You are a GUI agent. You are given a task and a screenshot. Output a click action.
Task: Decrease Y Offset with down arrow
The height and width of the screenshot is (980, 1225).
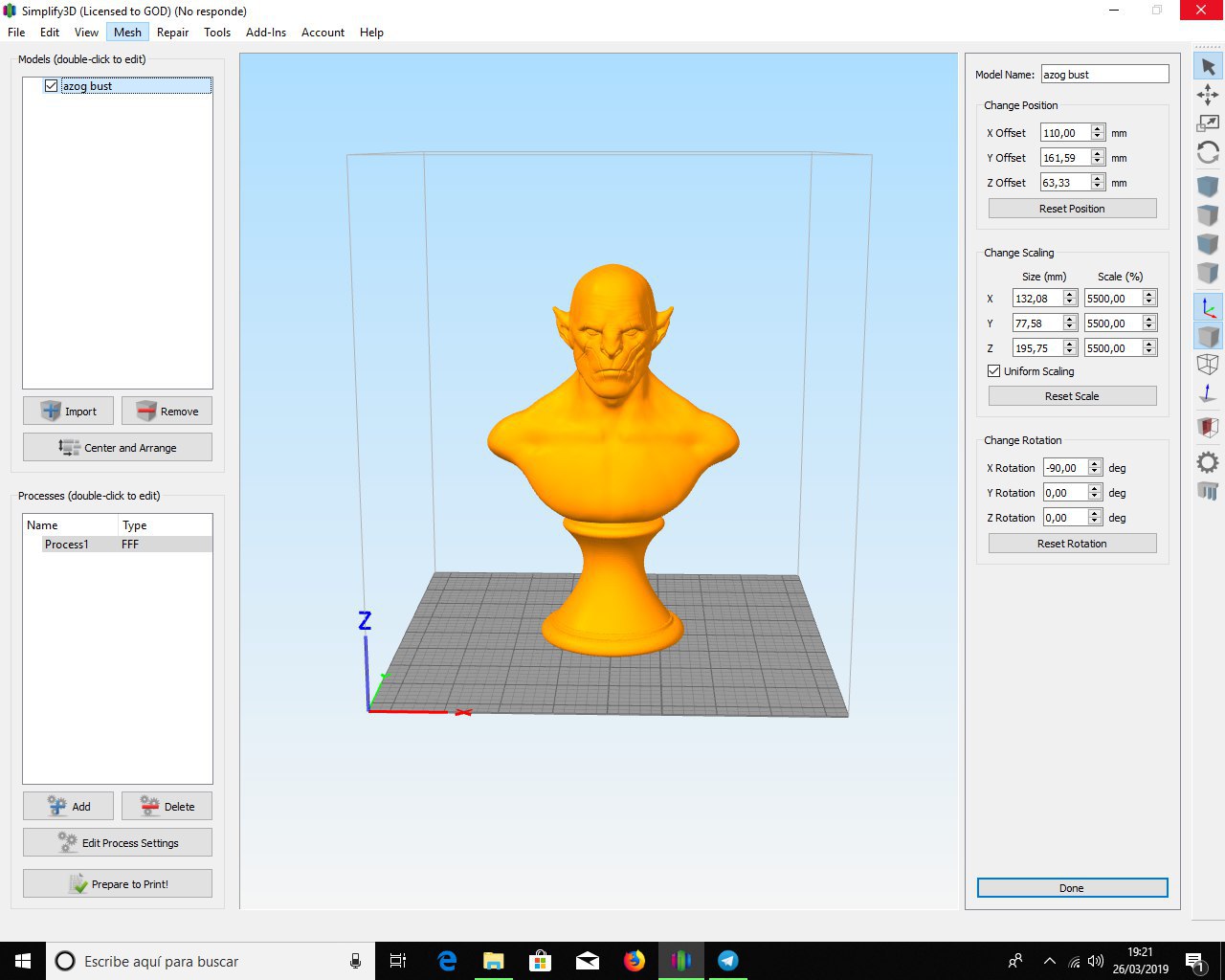(x=1098, y=162)
